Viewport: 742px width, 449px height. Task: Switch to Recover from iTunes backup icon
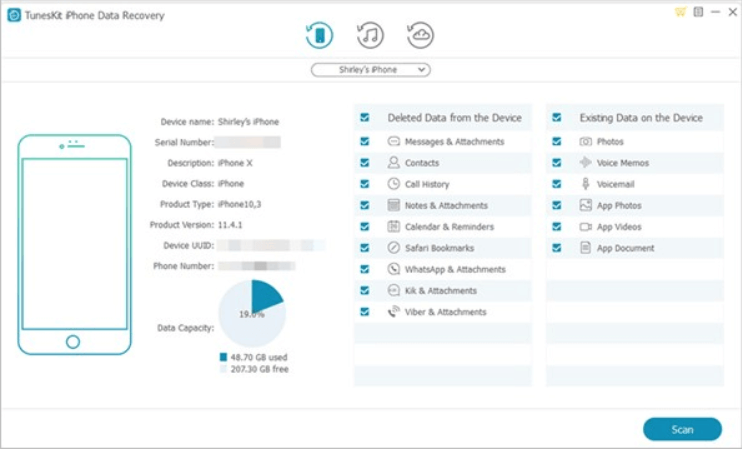coord(370,35)
